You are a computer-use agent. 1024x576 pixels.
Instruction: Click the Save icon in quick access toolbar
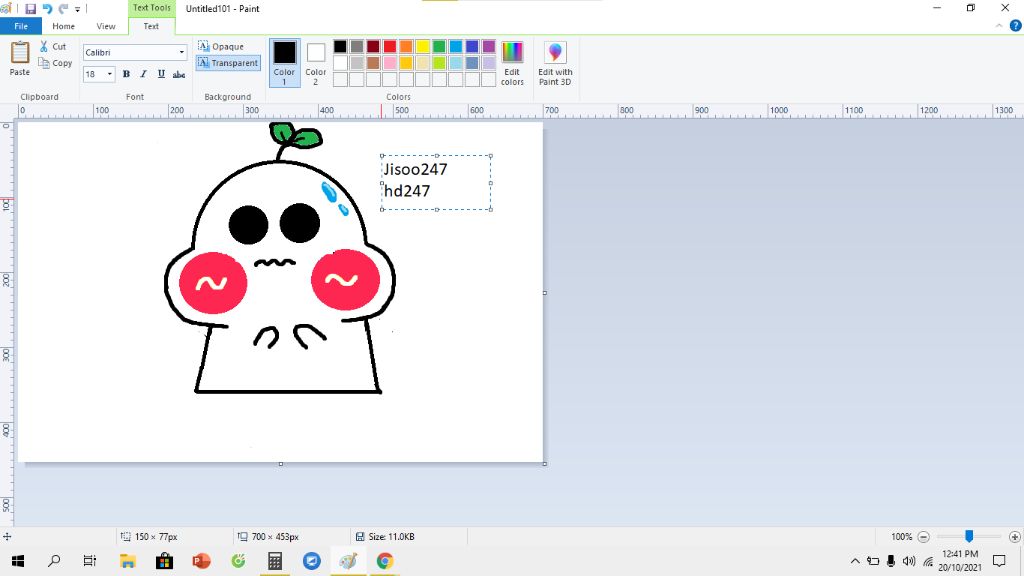31,9
